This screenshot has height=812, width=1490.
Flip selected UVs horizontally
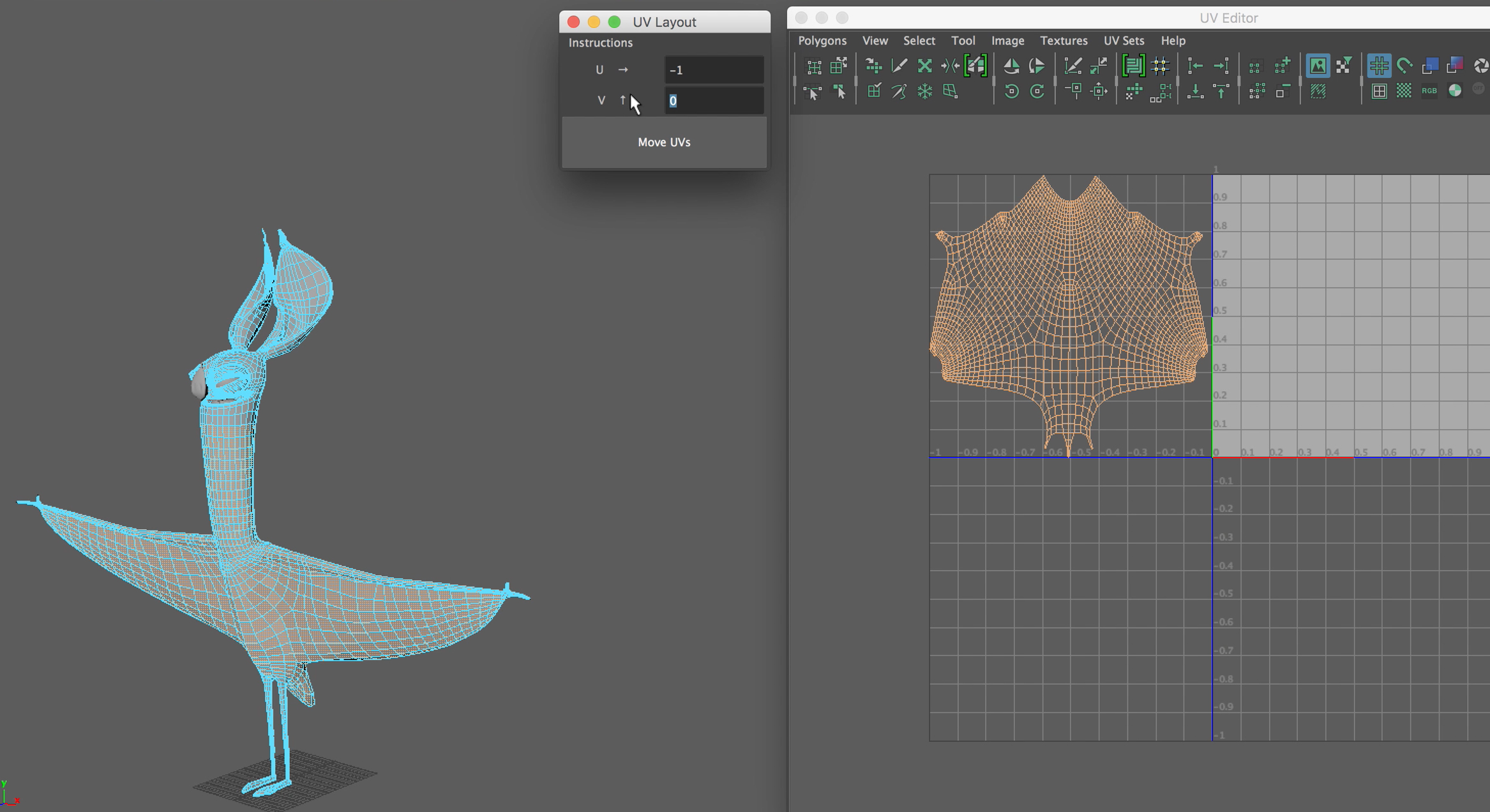click(1011, 65)
